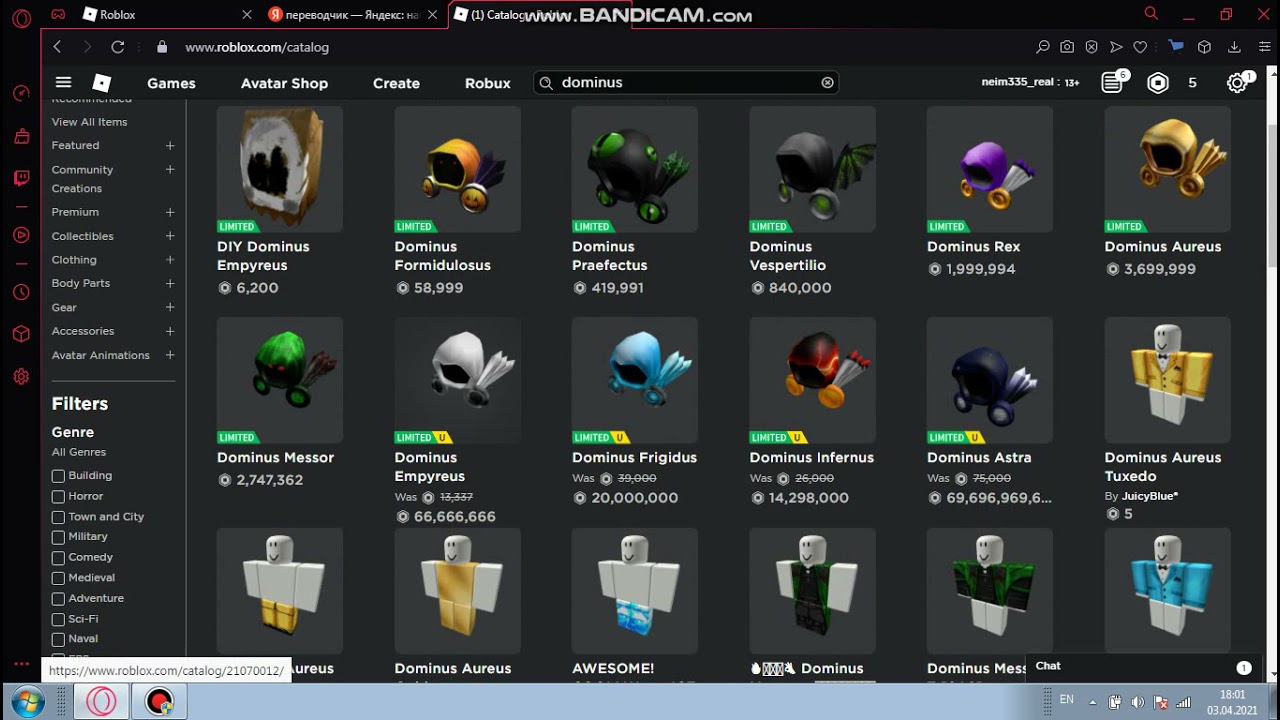Open Extensions cube icon in sidebar
Viewport: 1280px width, 720px height.
tap(21, 334)
